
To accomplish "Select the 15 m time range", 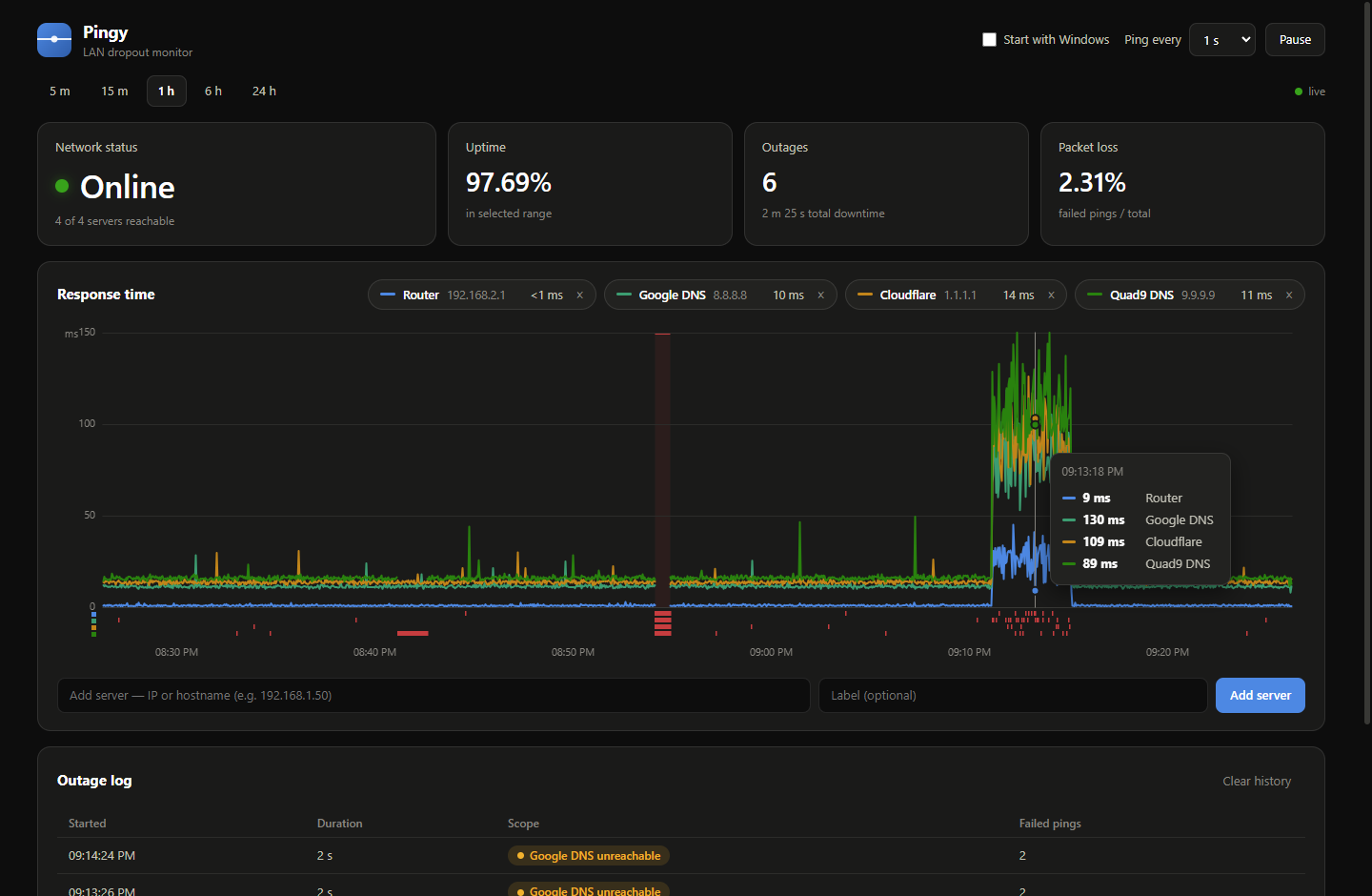I will pos(114,92).
